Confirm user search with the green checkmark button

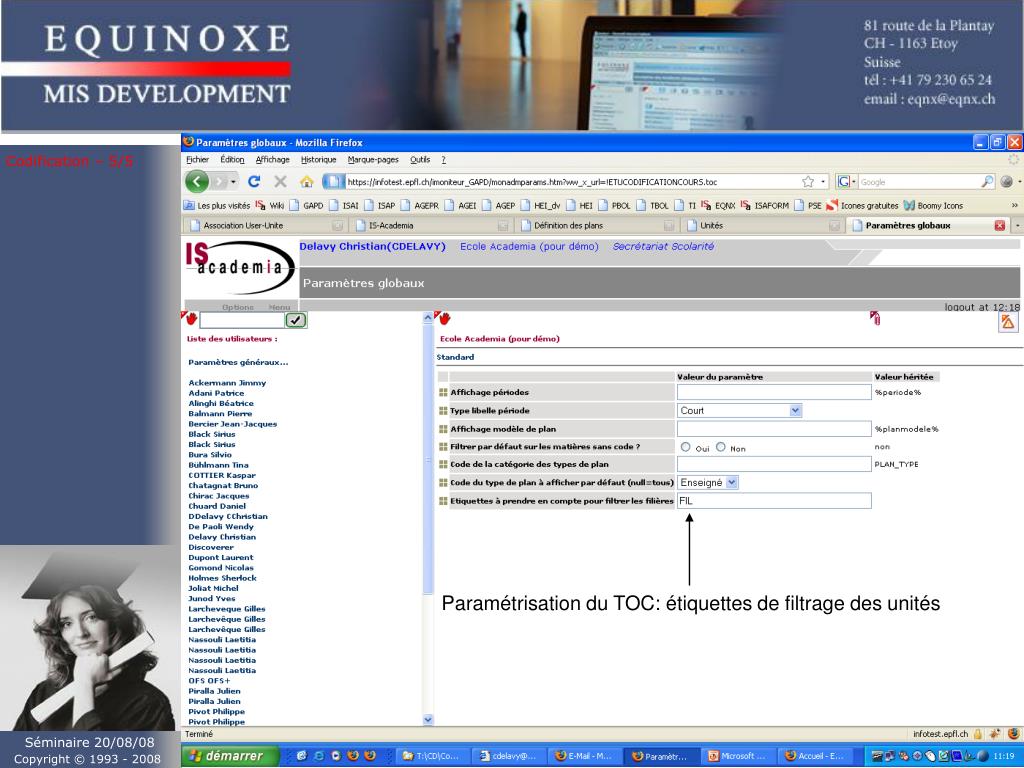[296, 320]
